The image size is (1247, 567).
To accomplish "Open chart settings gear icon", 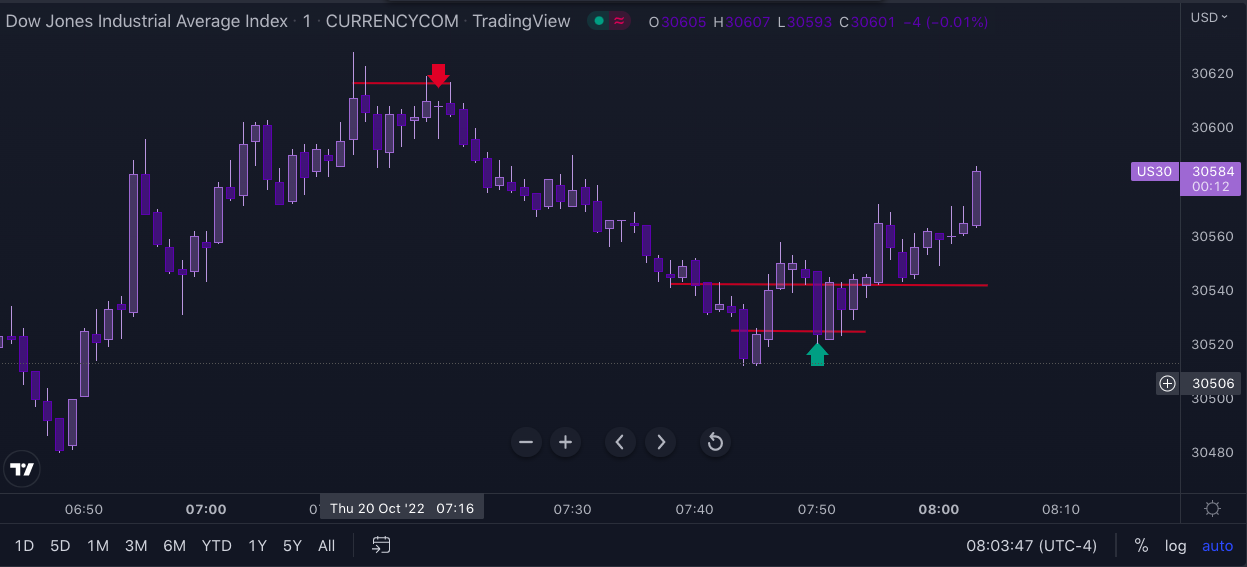I will coord(1212,509).
